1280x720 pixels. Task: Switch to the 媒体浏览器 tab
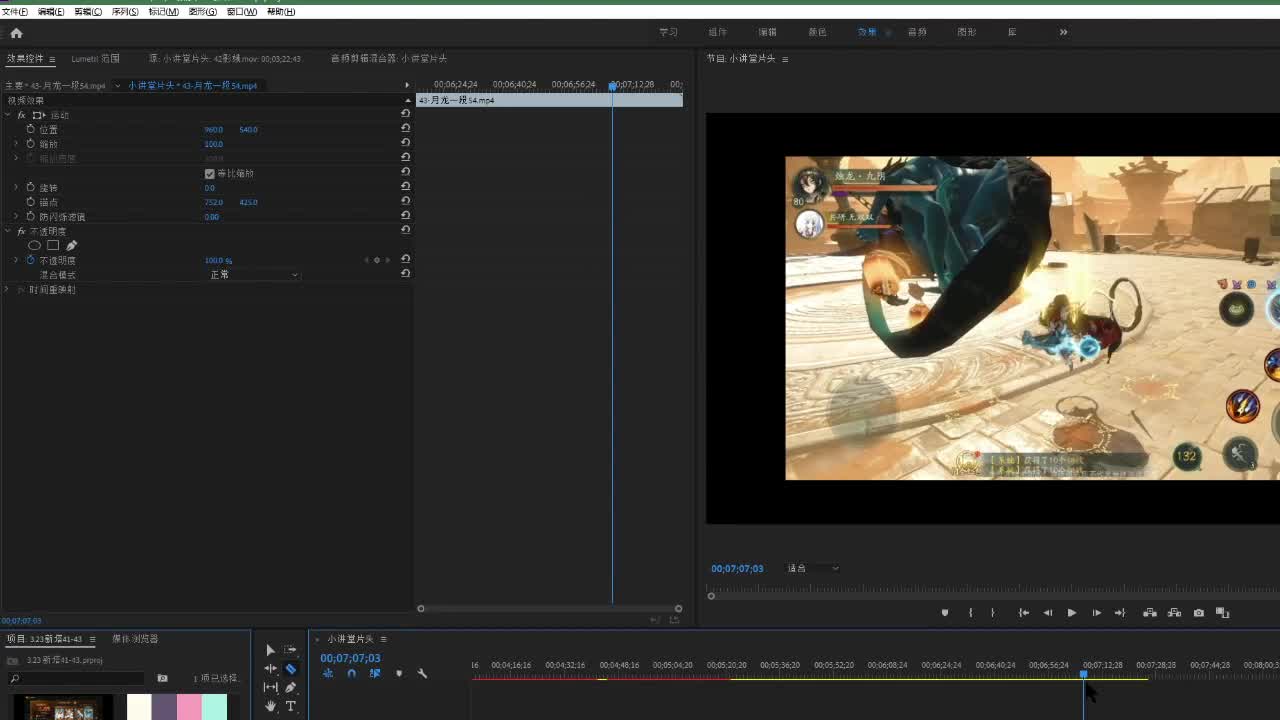pyautogui.click(x=135, y=639)
